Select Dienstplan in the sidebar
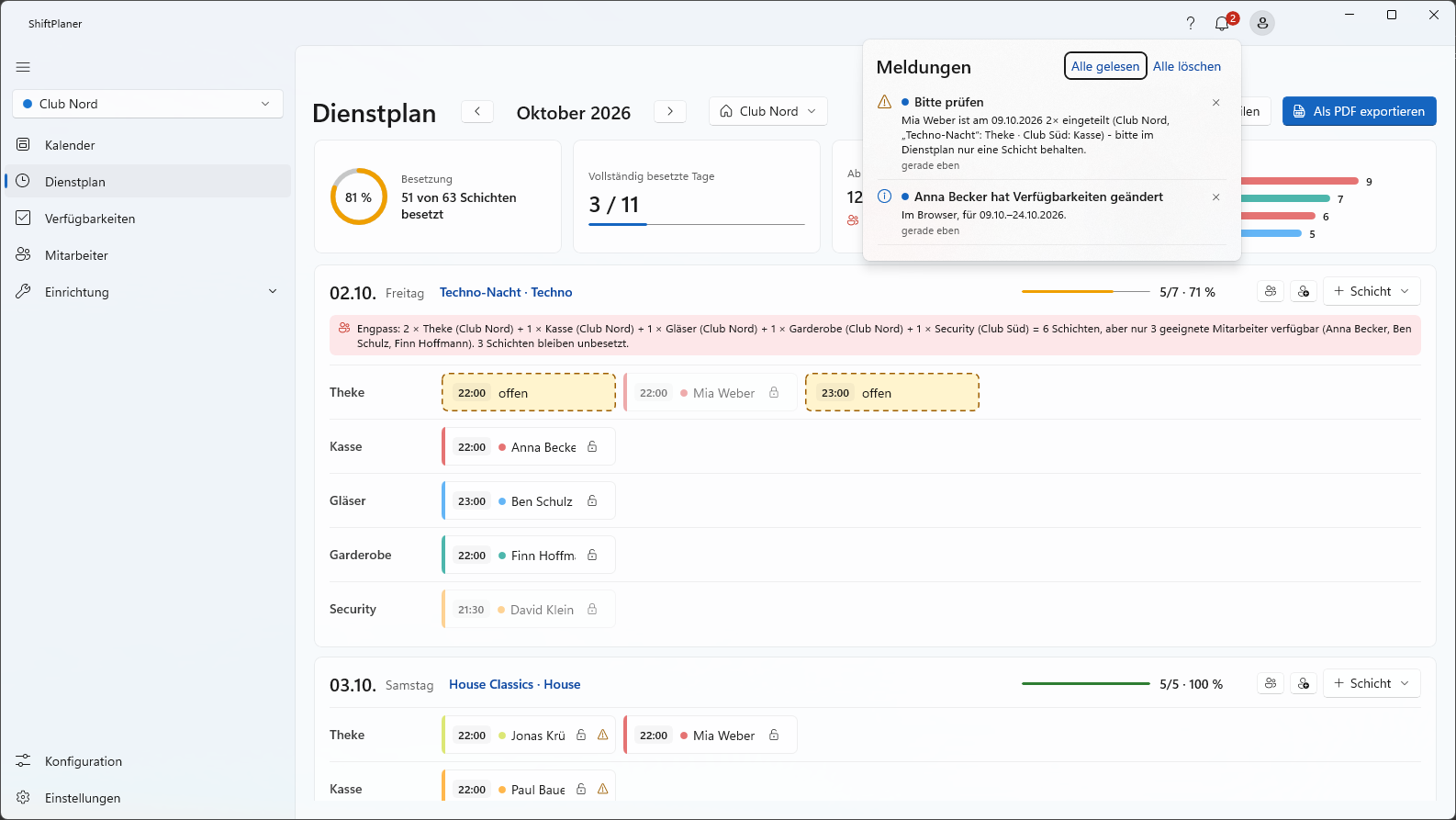The width and height of the screenshot is (1456, 820). [148, 182]
